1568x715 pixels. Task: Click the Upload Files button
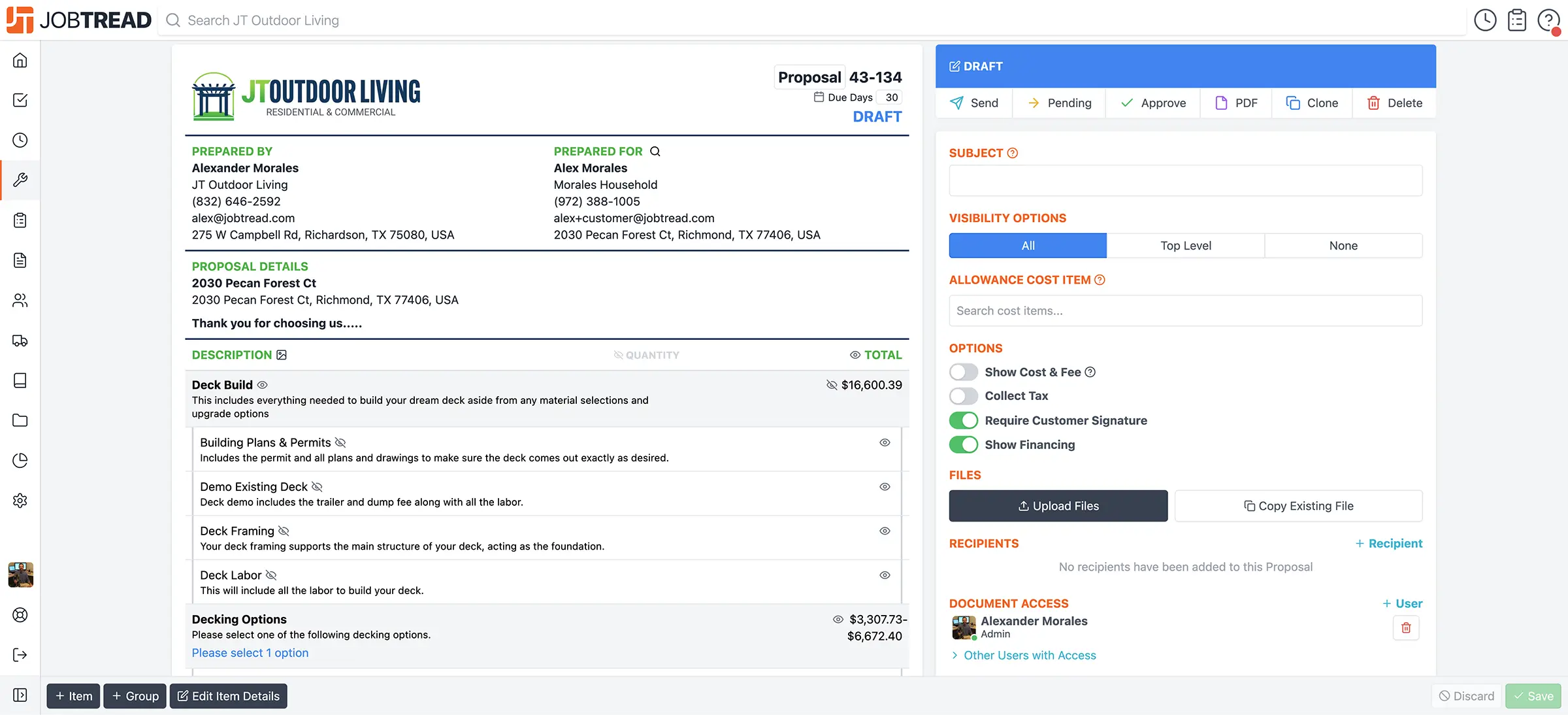(x=1058, y=506)
